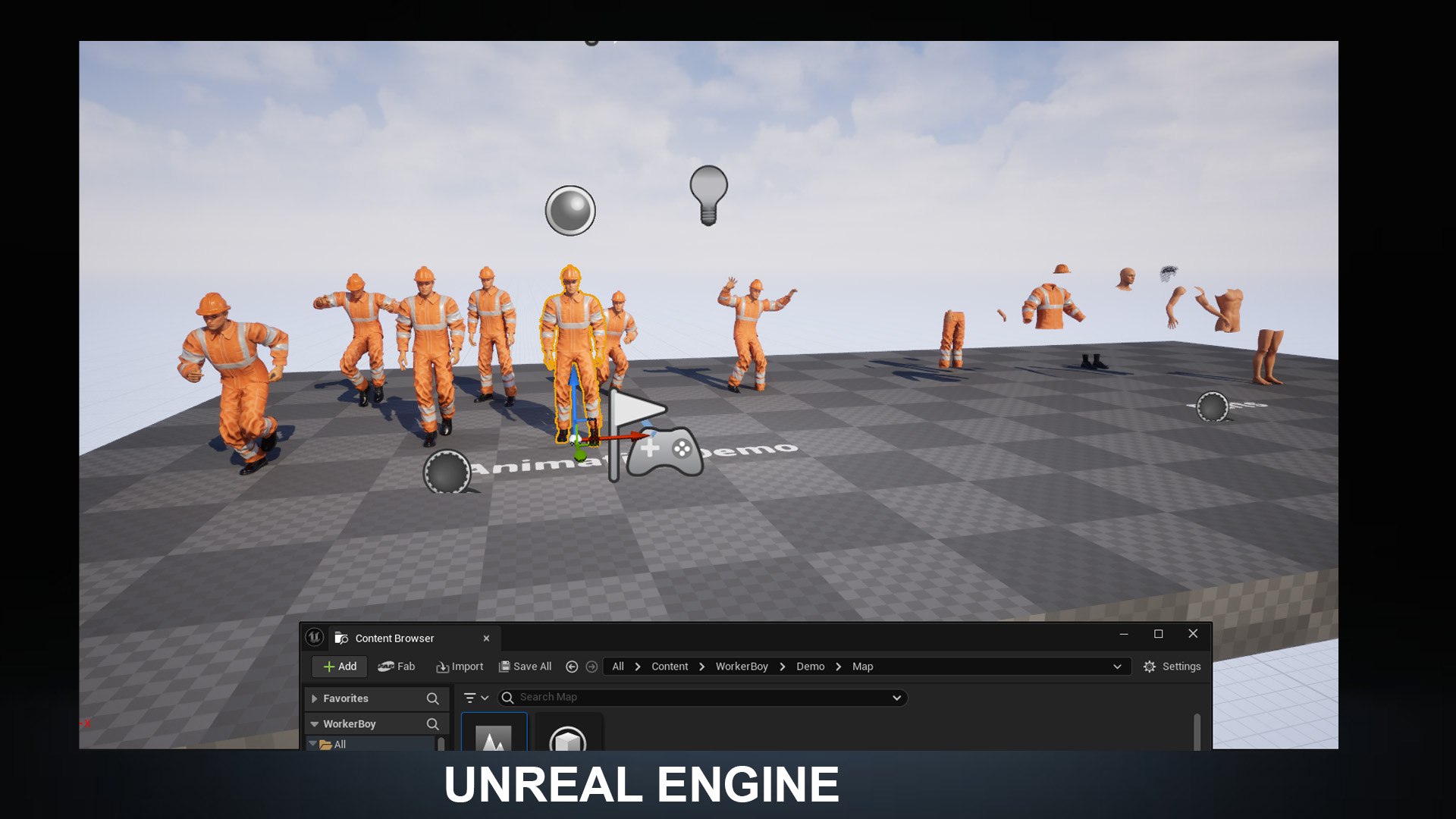Select the level map asset thumbnail

(x=494, y=731)
